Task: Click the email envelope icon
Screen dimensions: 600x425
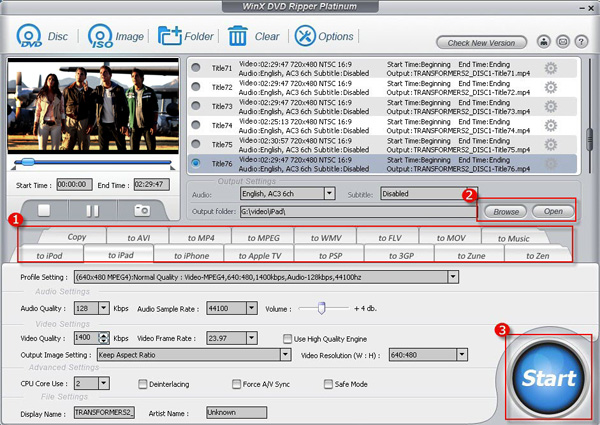Action: pyautogui.click(x=562, y=41)
